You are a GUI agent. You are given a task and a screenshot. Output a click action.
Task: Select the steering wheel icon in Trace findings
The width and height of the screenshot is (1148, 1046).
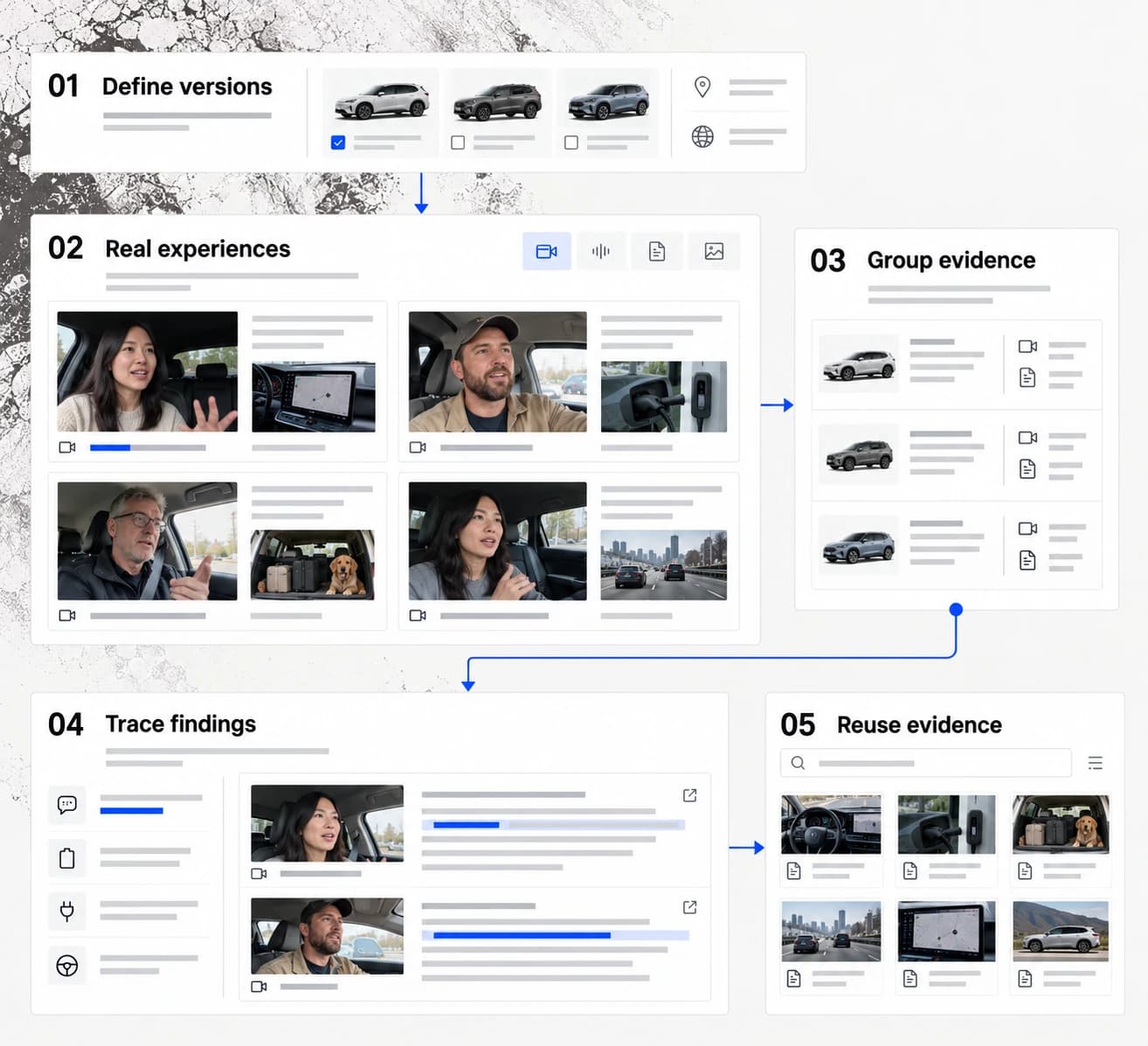pyautogui.click(x=67, y=966)
